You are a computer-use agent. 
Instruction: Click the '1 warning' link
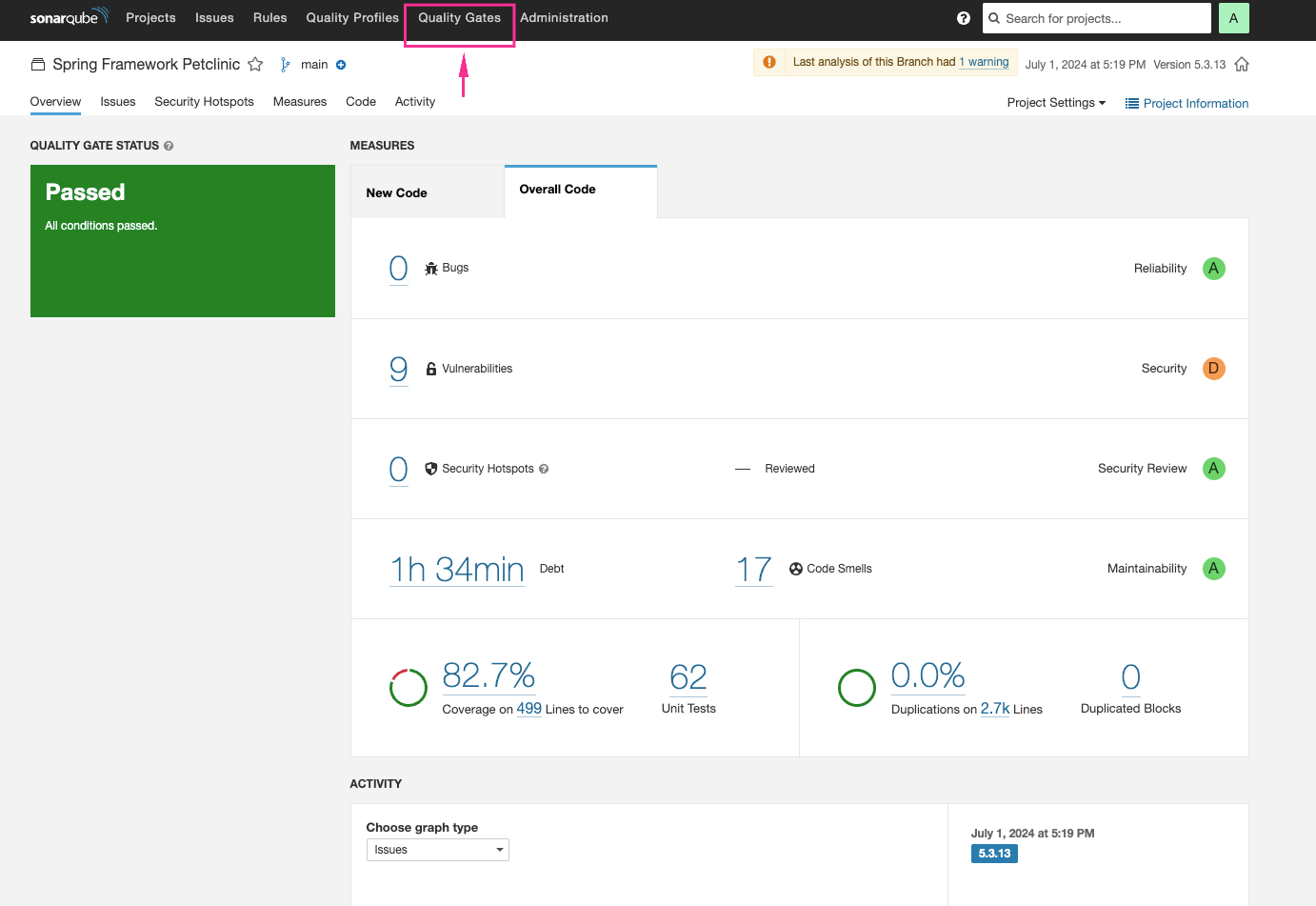pyautogui.click(x=984, y=62)
